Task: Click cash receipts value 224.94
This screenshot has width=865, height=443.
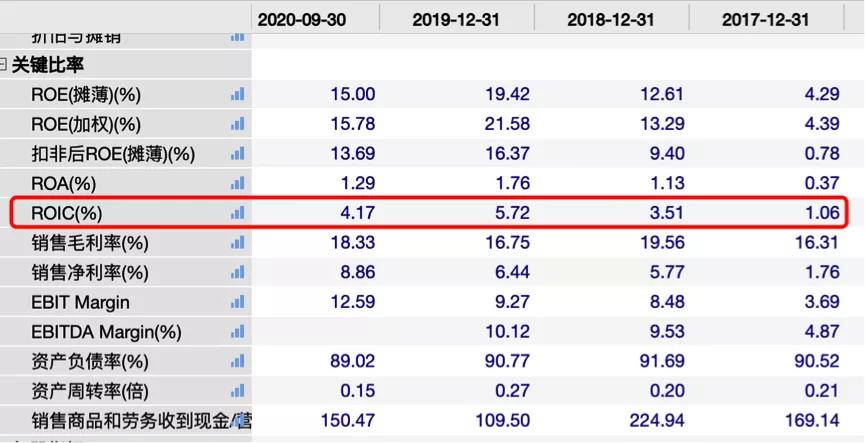Action: (x=657, y=421)
